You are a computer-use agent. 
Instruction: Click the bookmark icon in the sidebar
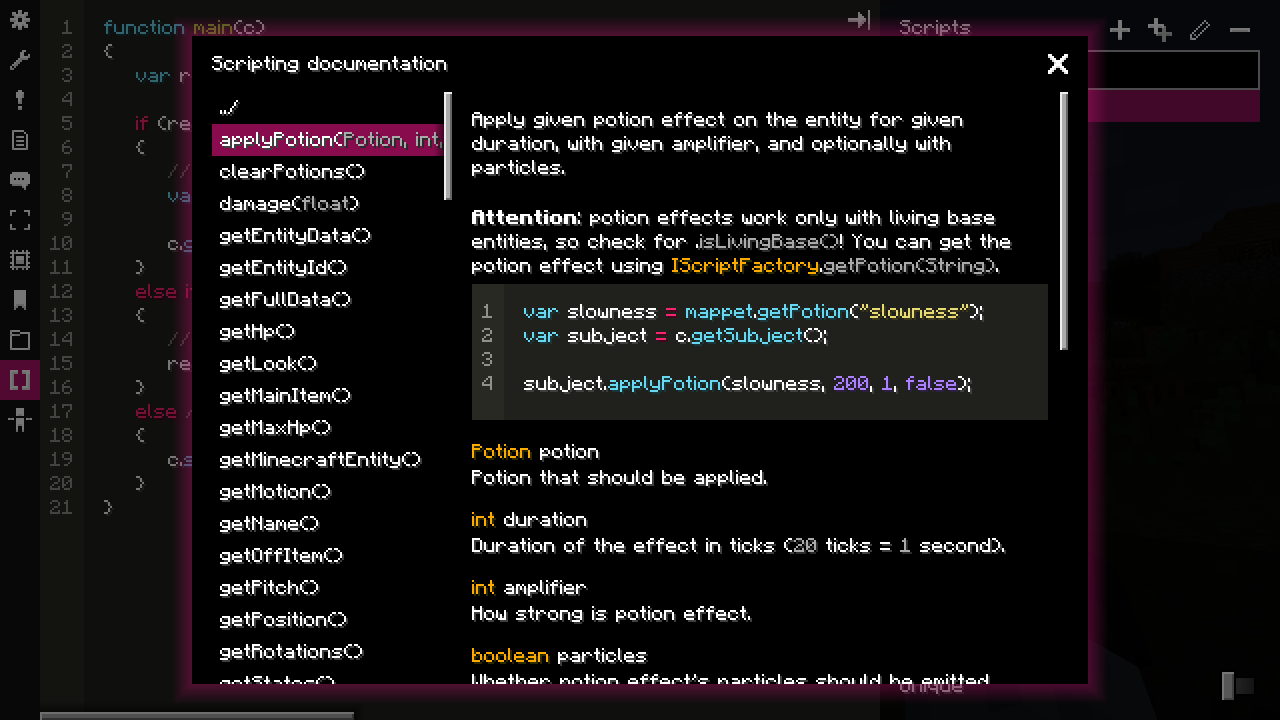point(20,300)
